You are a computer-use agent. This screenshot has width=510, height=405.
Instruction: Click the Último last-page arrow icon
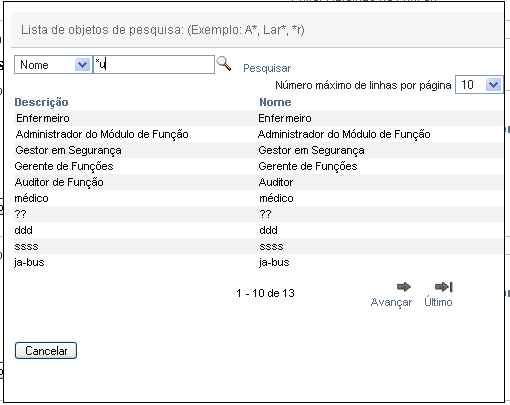tap(444, 287)
